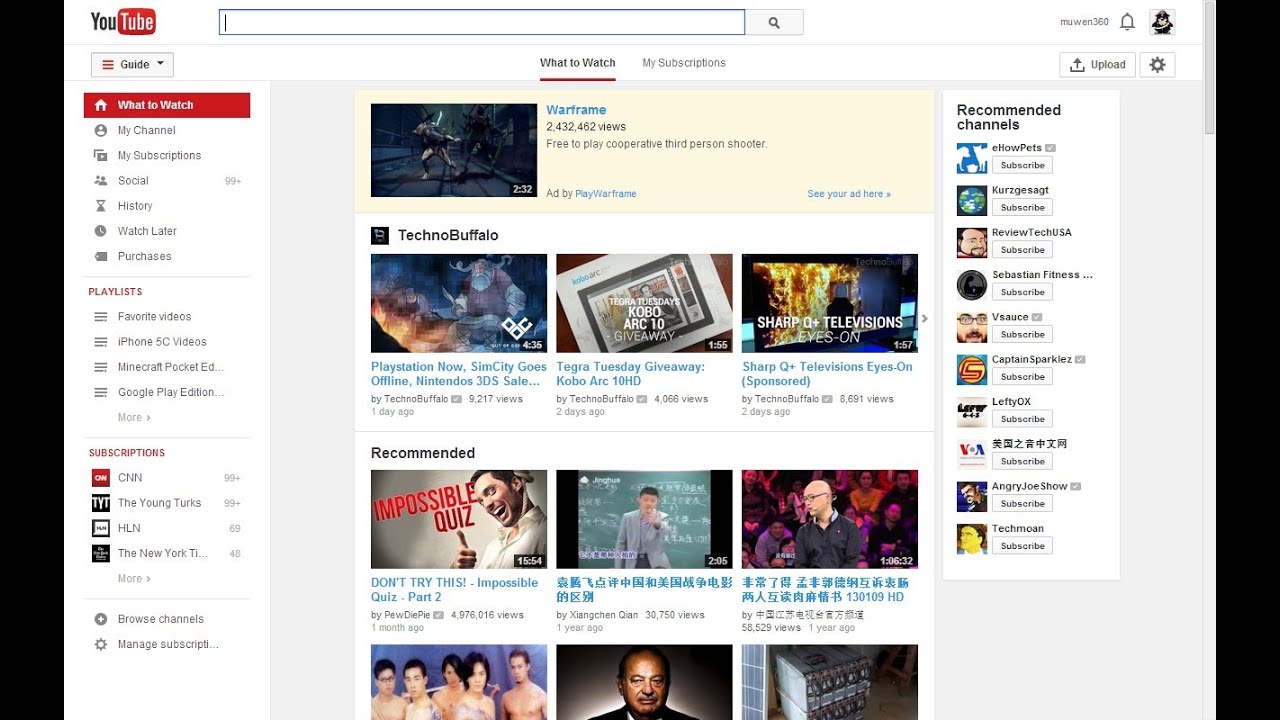Click the Manage subscriptions gear icon
The width and height of the screenshot is (1280, 720).
tap(100, 645)
